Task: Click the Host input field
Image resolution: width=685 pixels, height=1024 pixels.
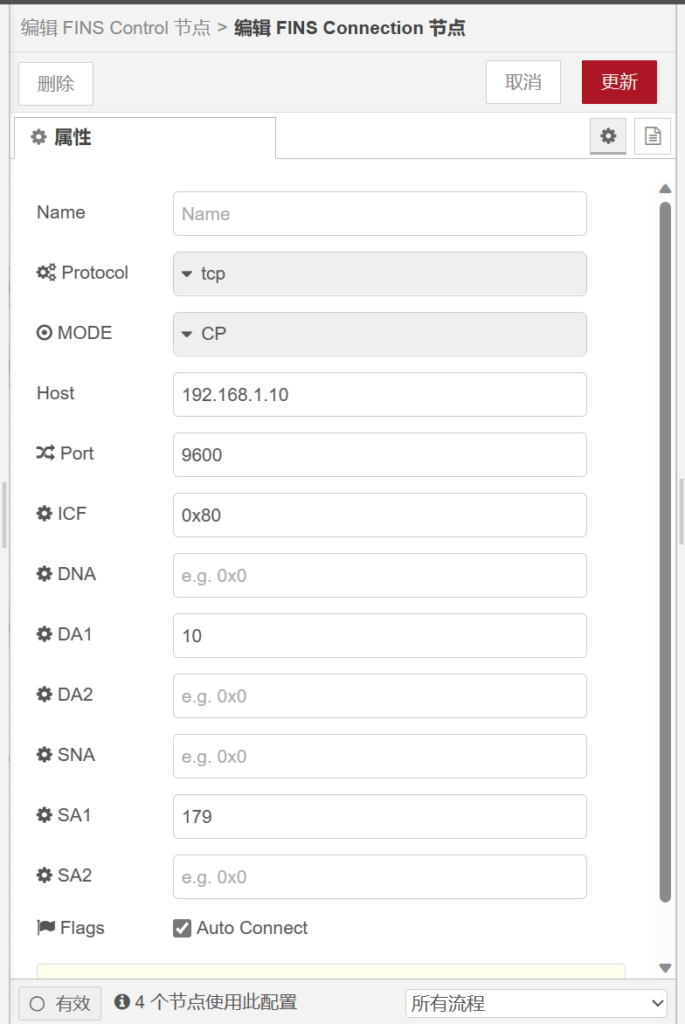Action: coord(379,394)
